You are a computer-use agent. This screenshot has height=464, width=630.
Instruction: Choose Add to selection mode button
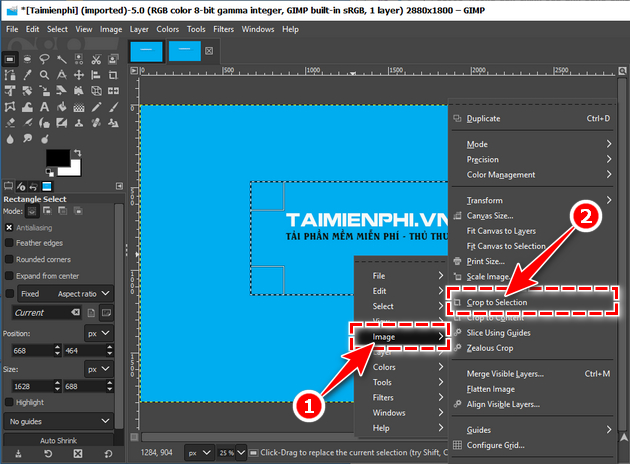click(x=47, y=211)
